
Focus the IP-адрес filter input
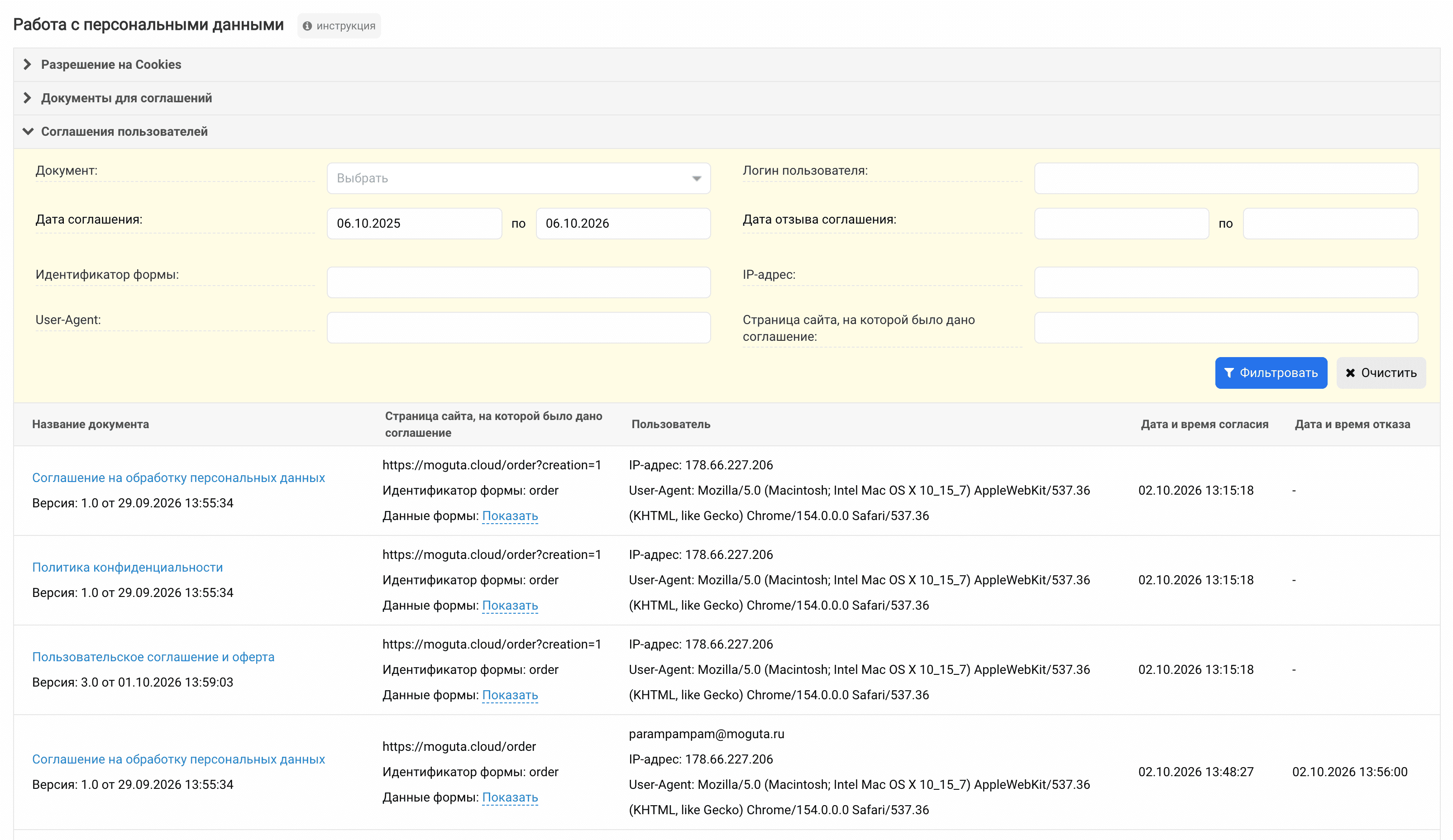pyautogui.click(x=1226, y=282)
